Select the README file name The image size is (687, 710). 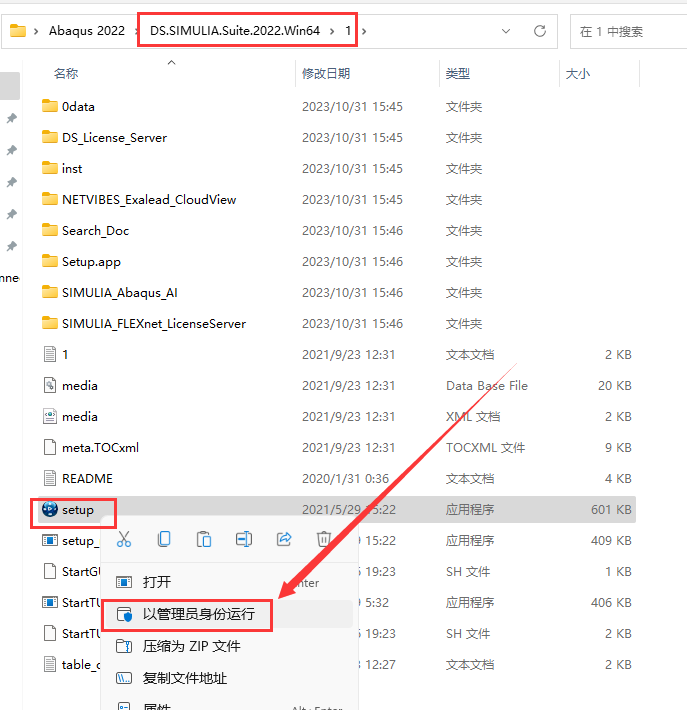click(87, 479)
